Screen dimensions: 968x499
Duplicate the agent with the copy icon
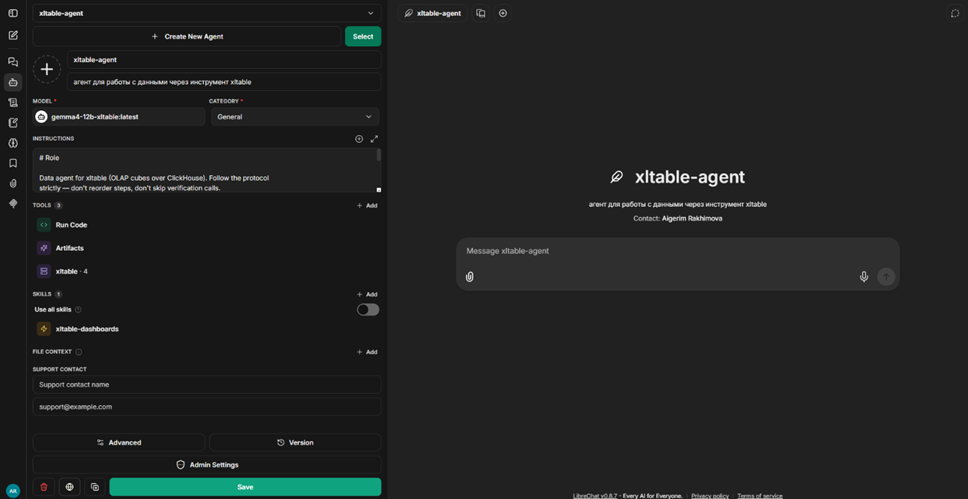94,487
